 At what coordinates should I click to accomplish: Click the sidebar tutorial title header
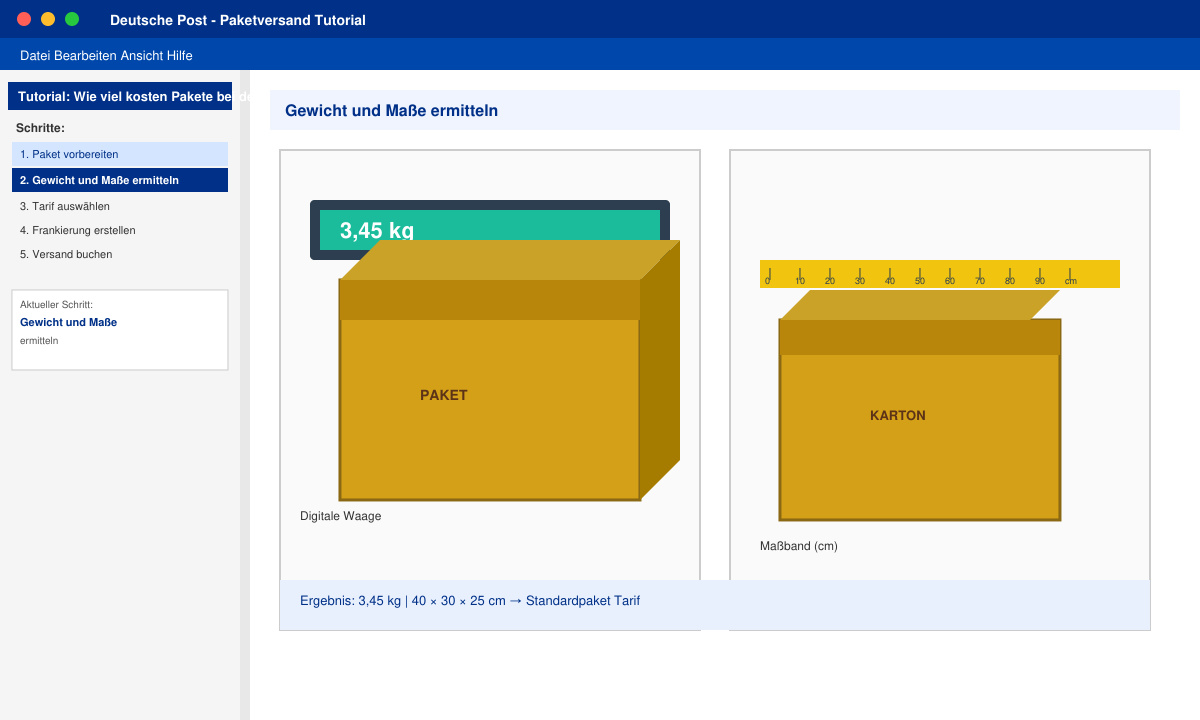tap(120, 96)
